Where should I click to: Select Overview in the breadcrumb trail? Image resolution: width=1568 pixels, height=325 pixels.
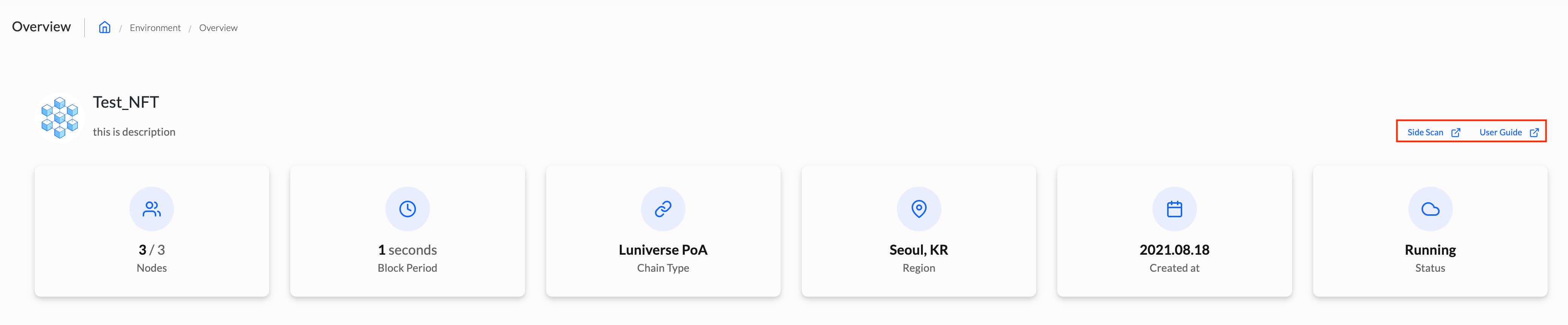218,28
